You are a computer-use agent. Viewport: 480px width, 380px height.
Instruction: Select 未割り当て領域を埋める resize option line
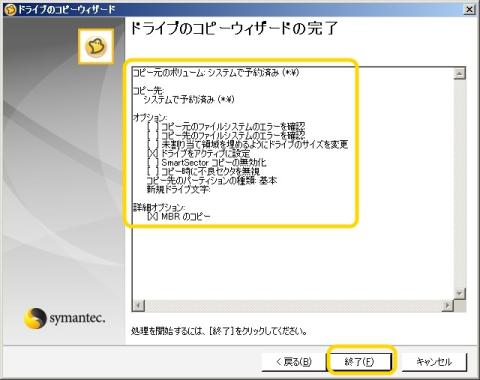pos(248,144)
